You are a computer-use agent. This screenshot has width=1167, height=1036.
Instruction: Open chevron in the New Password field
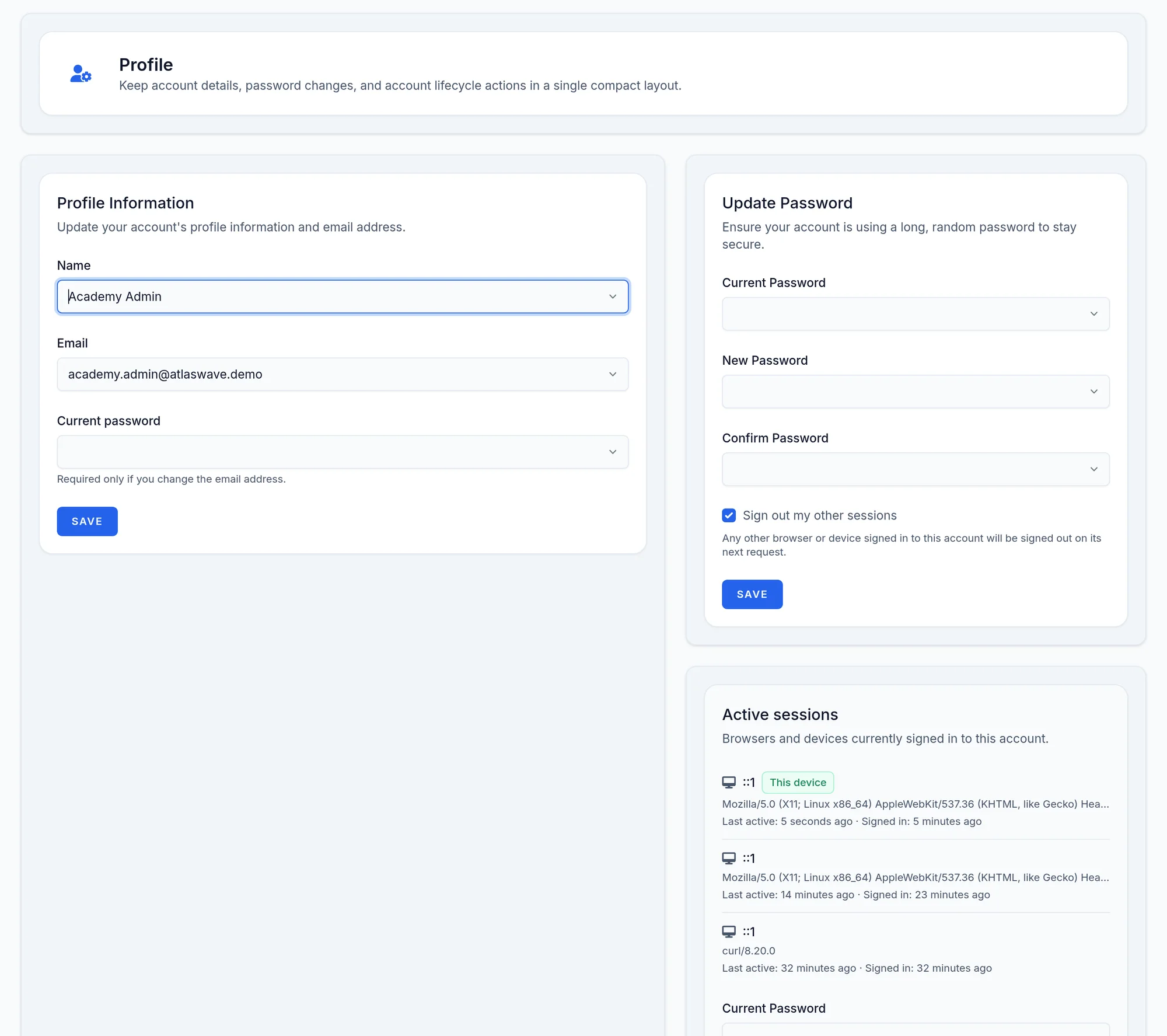click(1094, 392)
